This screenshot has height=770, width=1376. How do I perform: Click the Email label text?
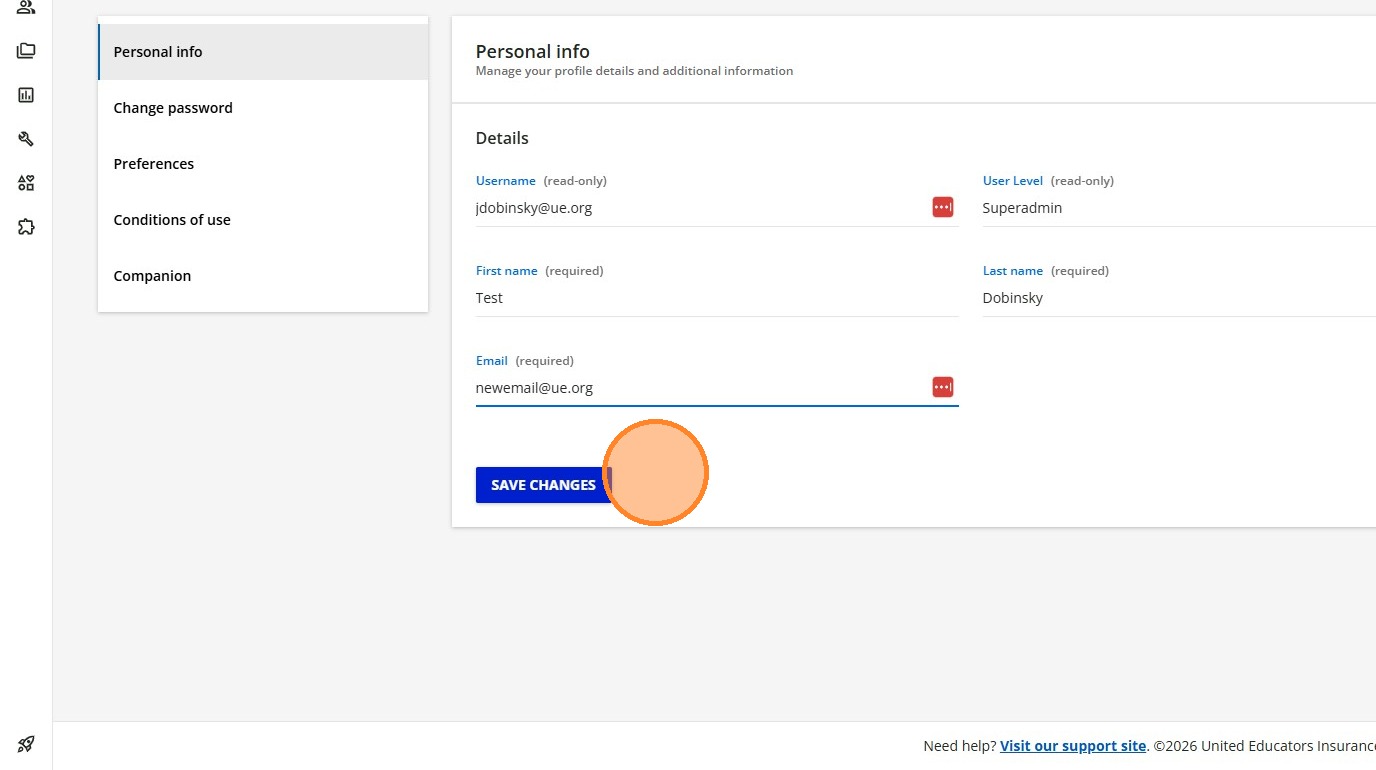point(492,361)
